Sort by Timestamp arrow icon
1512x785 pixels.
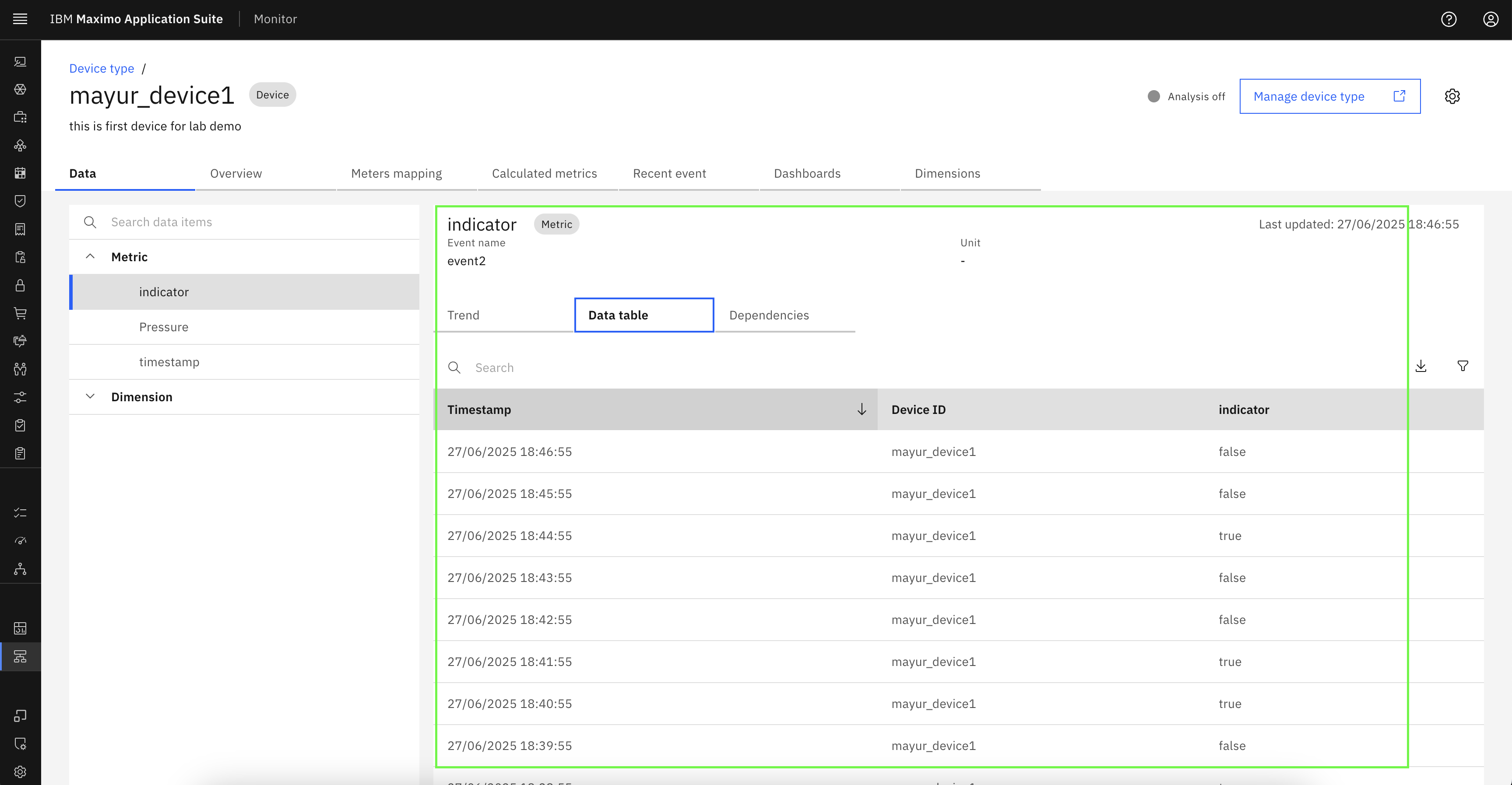click(x=861, y=410)
